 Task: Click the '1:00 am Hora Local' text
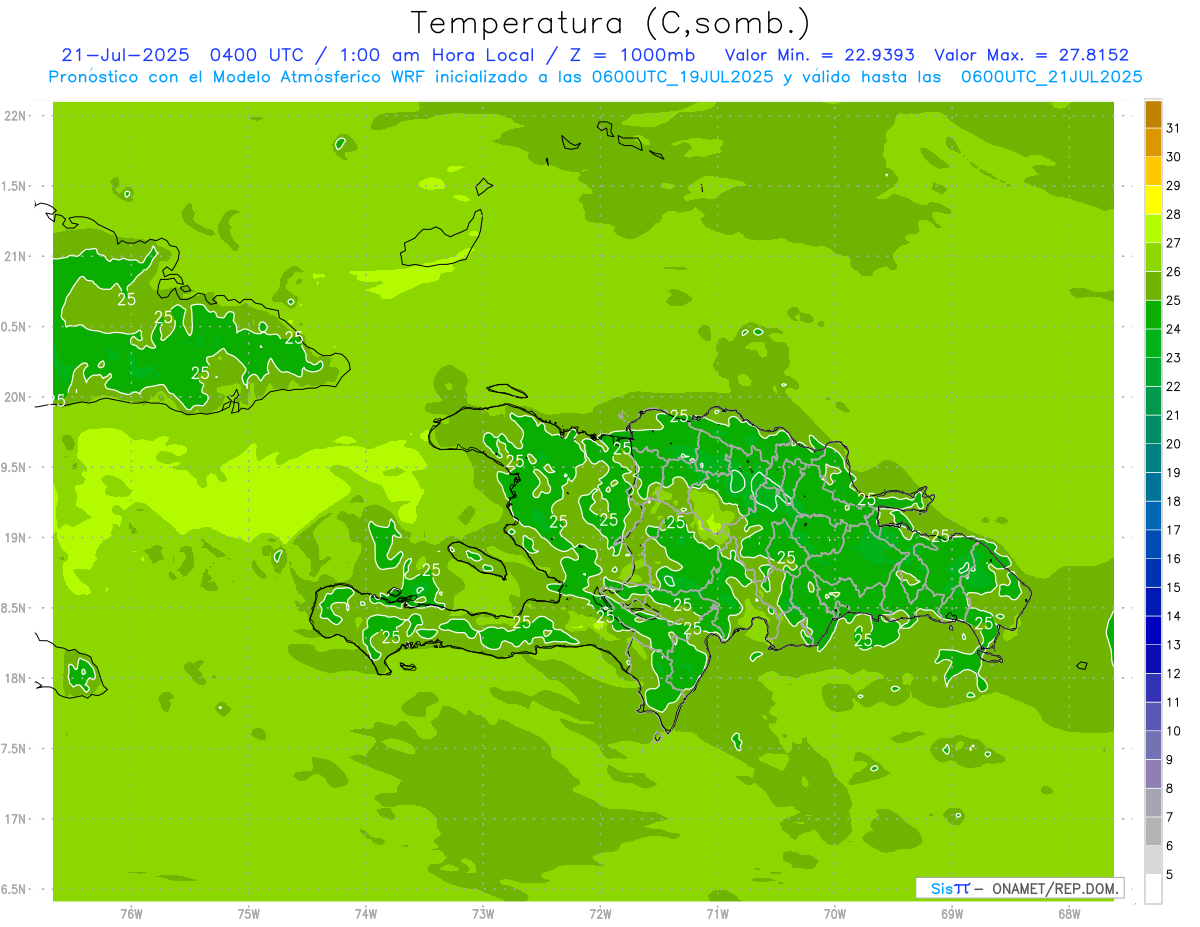point(435,55)
